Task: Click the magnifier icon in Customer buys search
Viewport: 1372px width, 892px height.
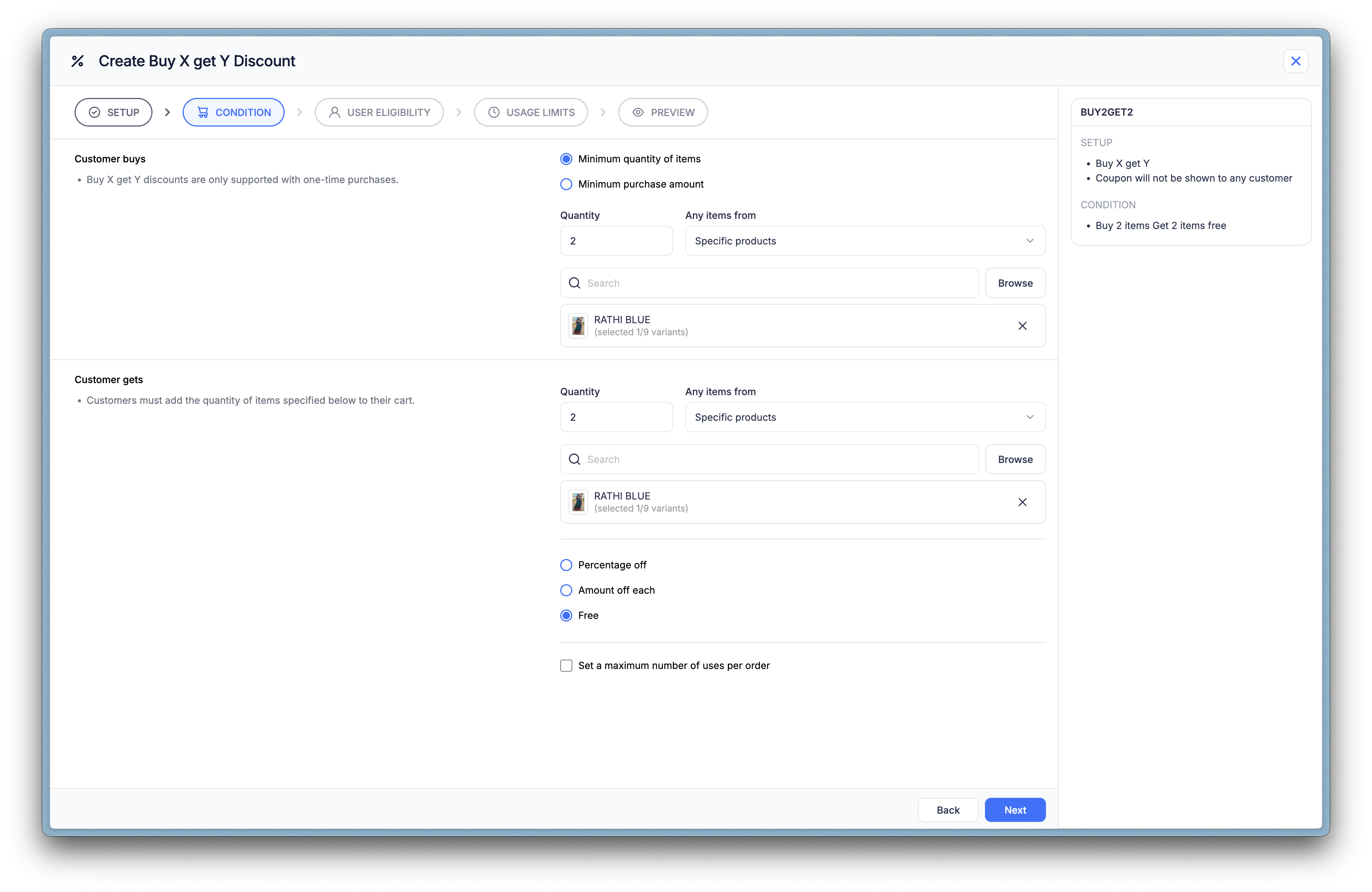Action: click(574, 283)
